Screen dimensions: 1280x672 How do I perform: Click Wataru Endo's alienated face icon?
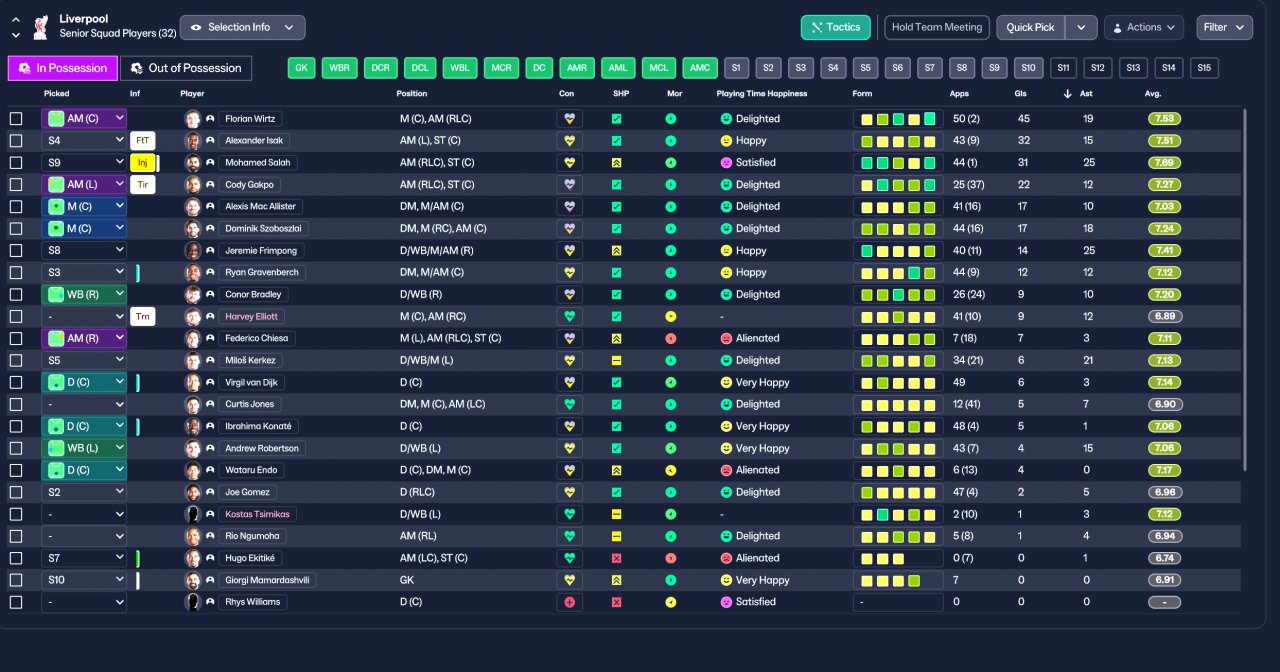(726, 470)
